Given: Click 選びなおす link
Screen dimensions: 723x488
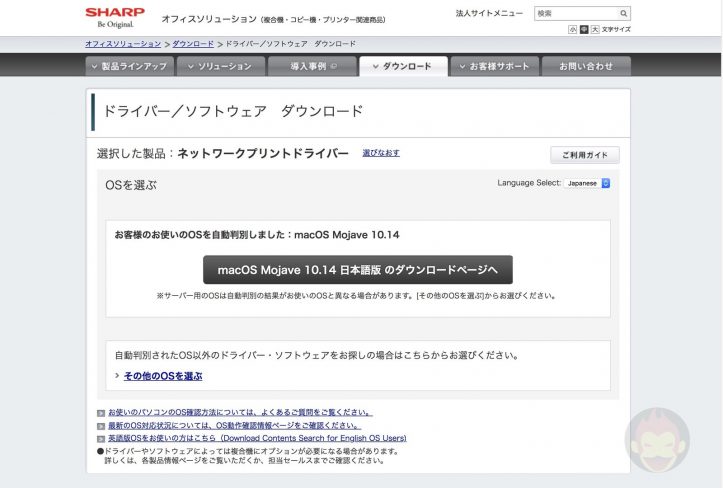Looking at the screenshot, I should pos(381,153).
